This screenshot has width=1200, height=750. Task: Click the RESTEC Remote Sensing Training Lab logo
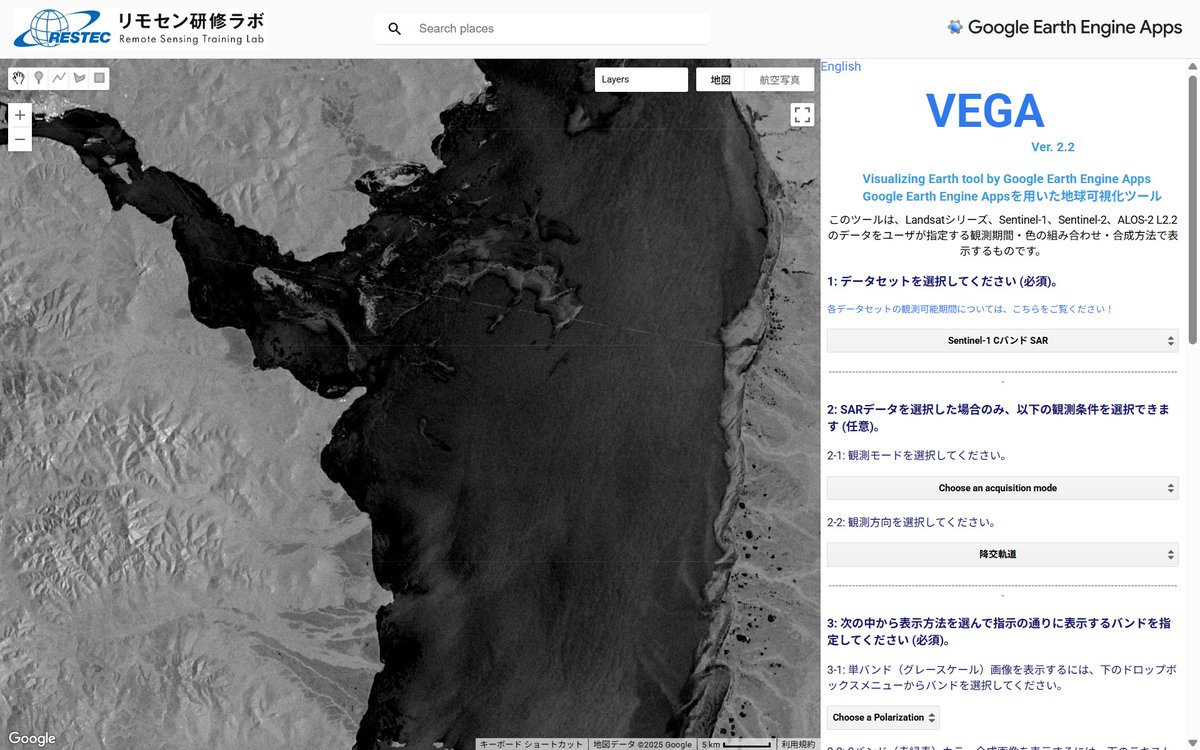pos(140,28)
